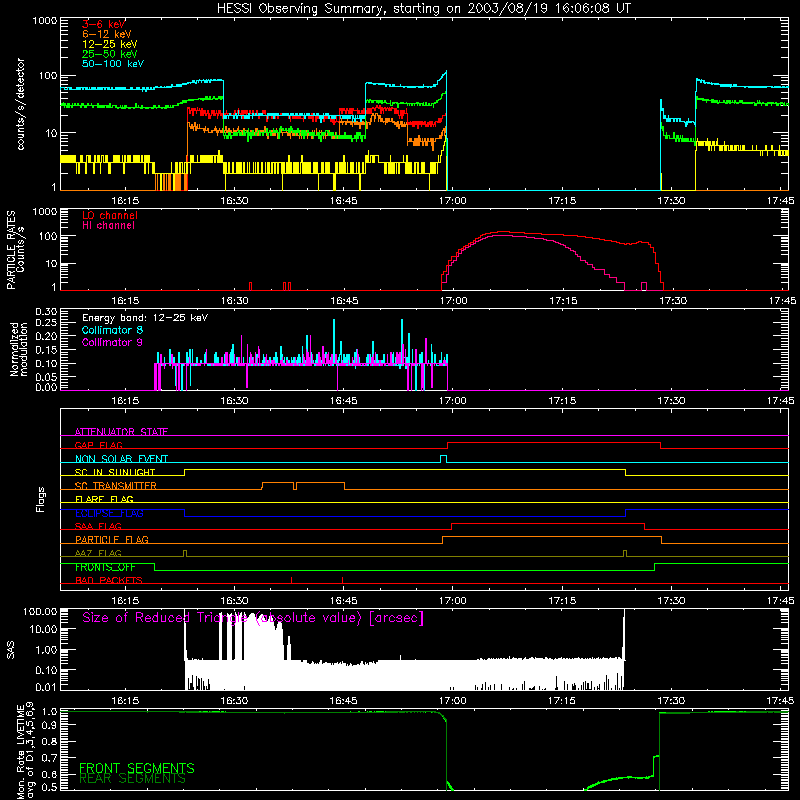
Task: Click the FLARE FLAG label
Action: pos(104,499)
